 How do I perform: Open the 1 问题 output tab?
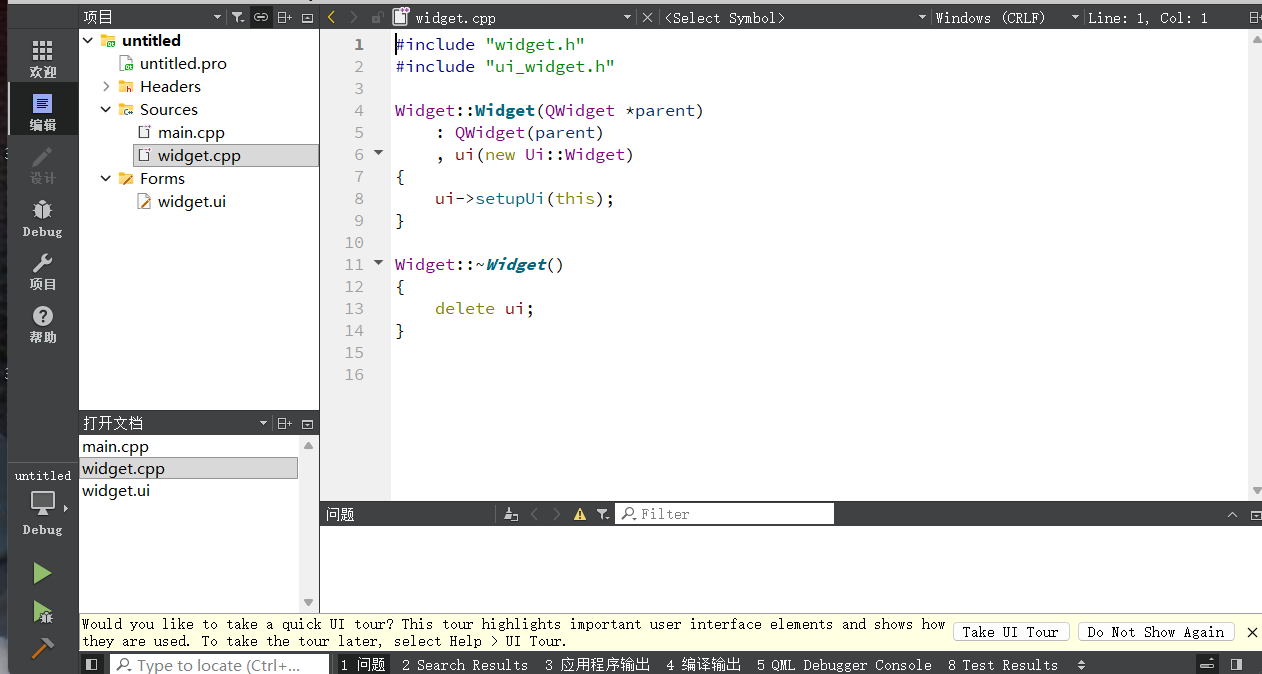pyautogui.click(x=363, y=664)
